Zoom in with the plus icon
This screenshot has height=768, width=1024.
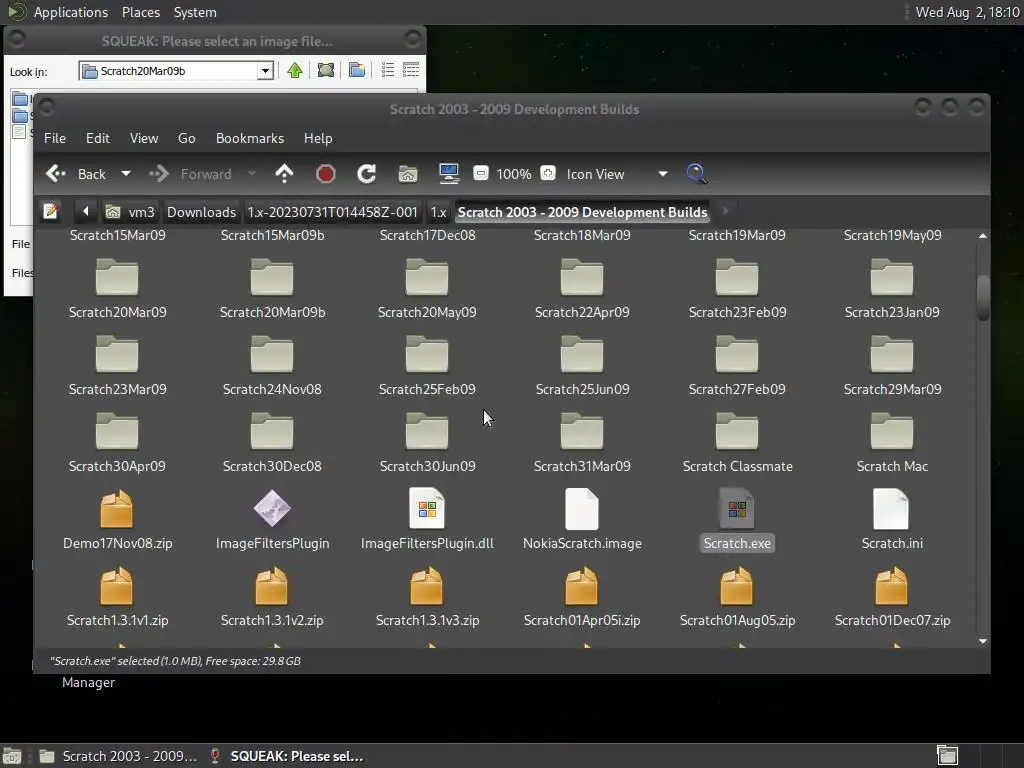point(548,173)
